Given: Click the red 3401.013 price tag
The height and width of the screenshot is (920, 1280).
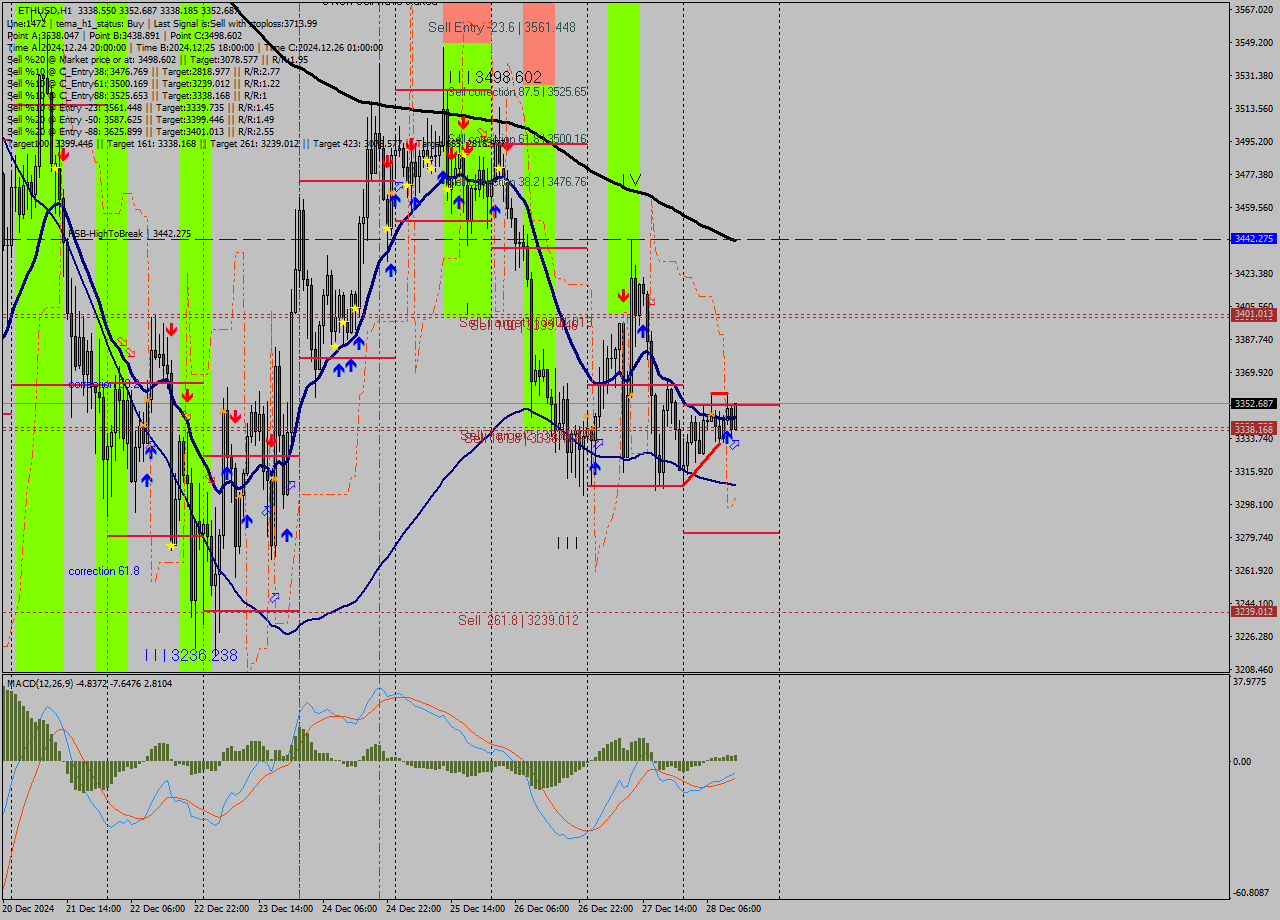Looking at the screenshot, I should click(1254, 314).
